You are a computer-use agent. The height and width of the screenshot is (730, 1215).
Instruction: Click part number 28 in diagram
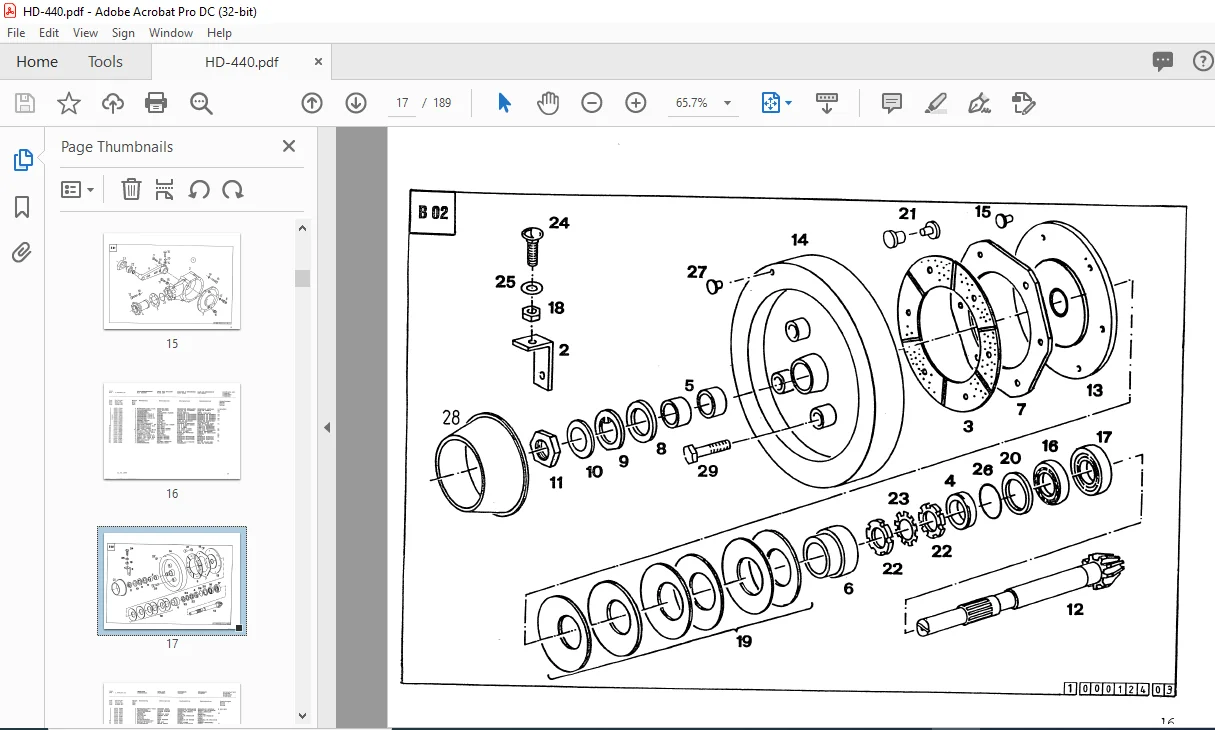point(451,418)
